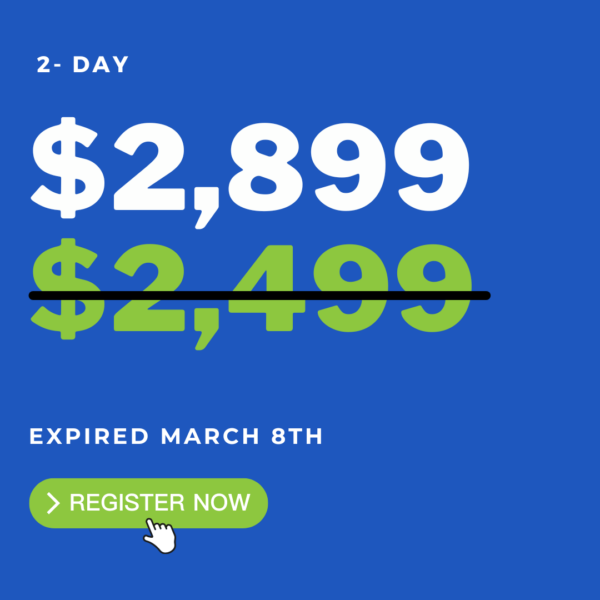The image size is (600, 600).
Task: Click the digit 4 in green price
Action: pos(268,288)
